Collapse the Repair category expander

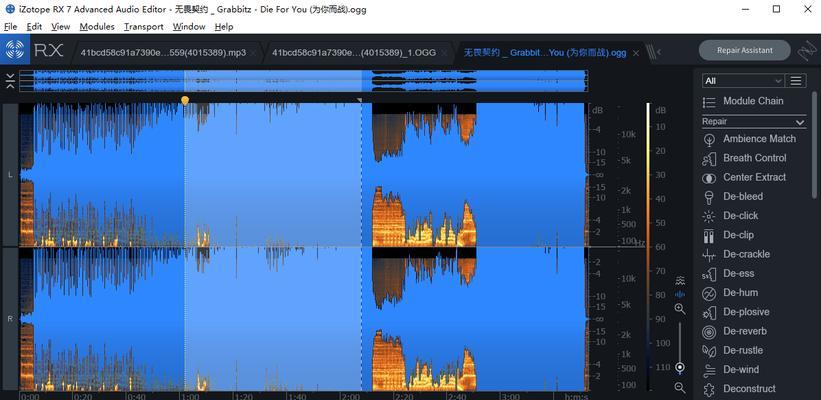pos(800,122)
